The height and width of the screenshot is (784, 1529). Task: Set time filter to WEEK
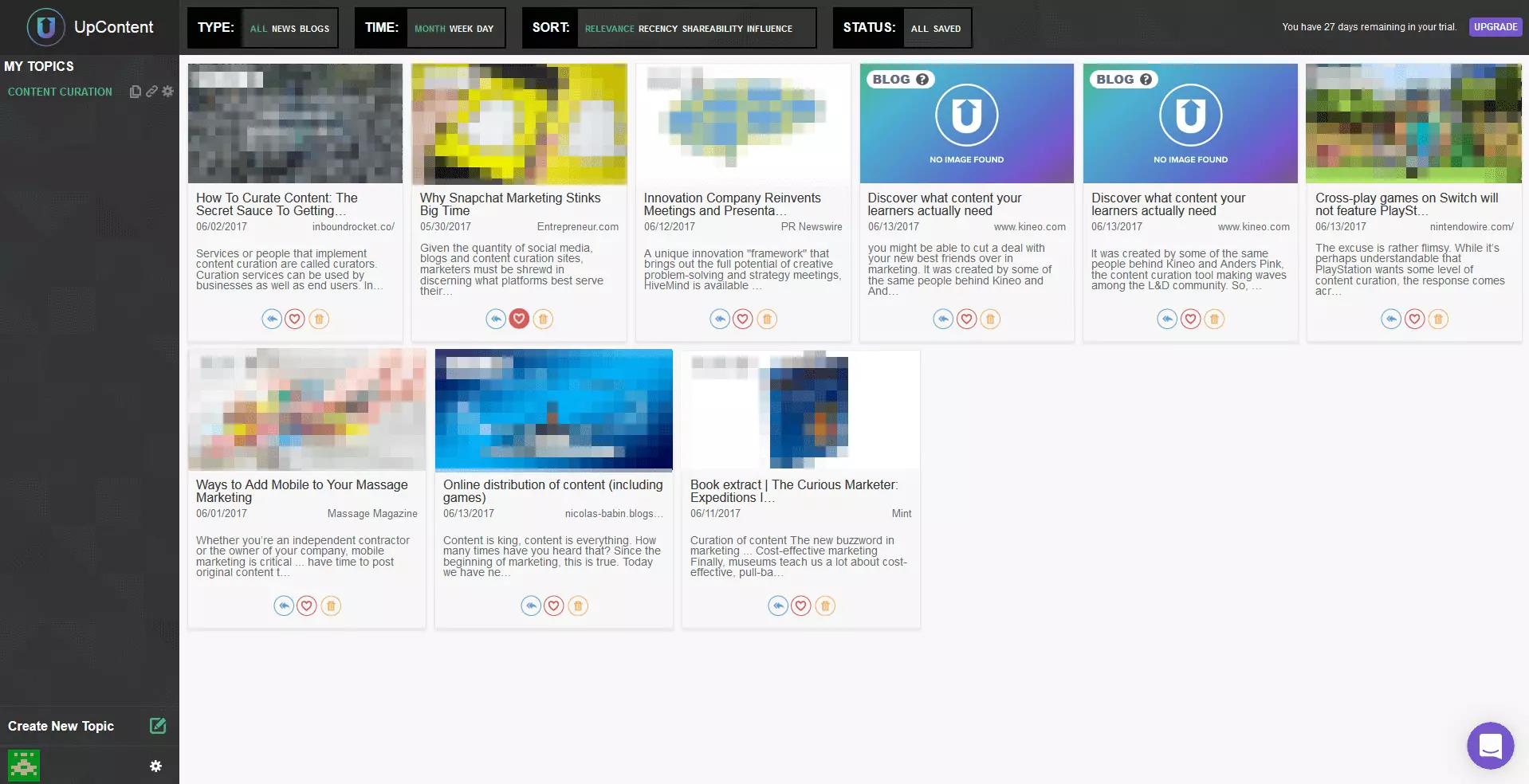tap(461, 29)
